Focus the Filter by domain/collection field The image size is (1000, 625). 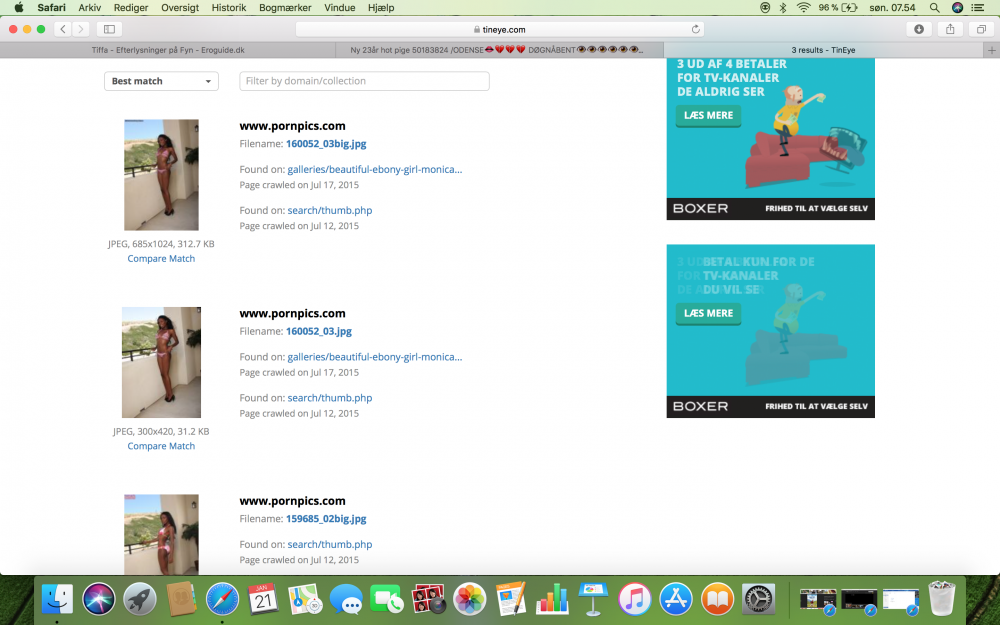click(x=364, y=81)
